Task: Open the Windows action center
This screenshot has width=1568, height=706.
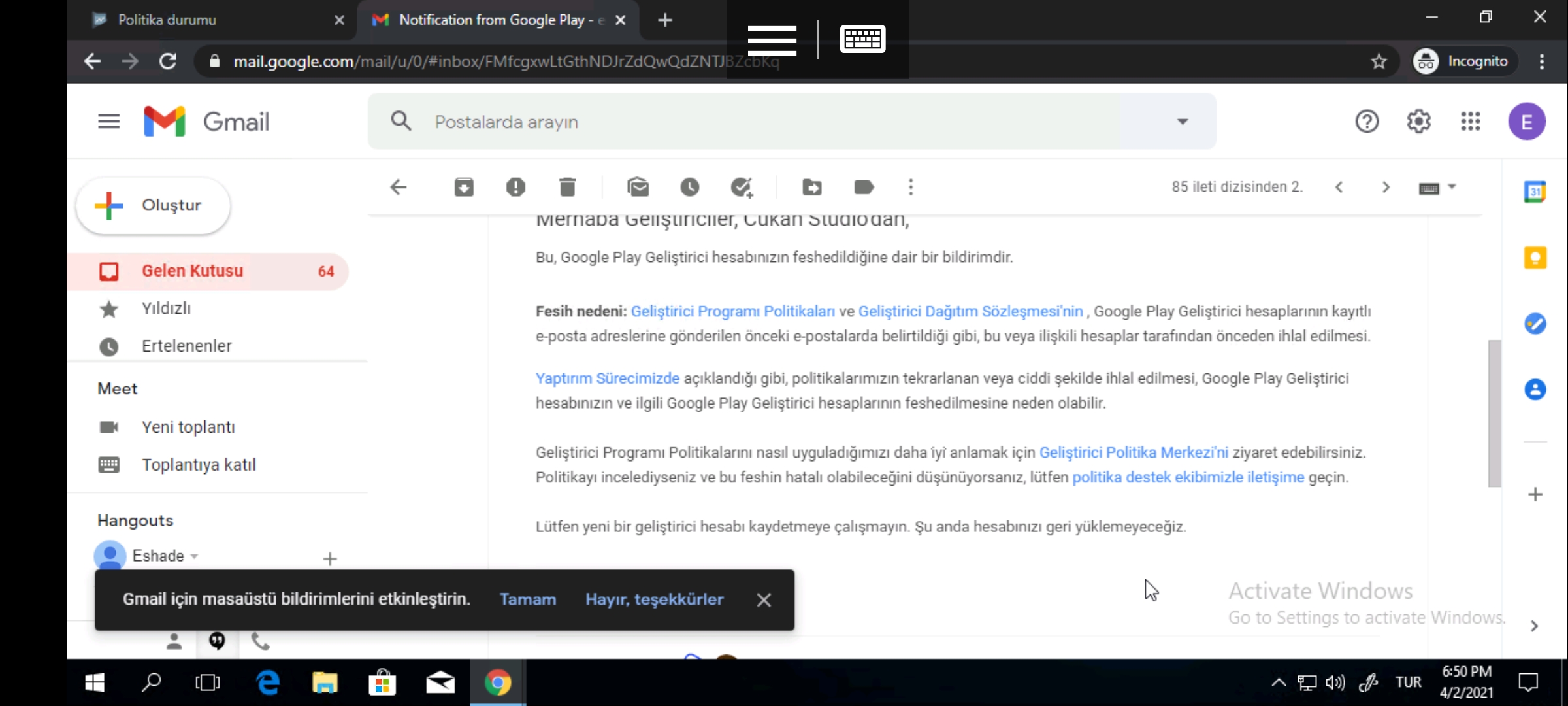Action: click(x=1528, y=682)
